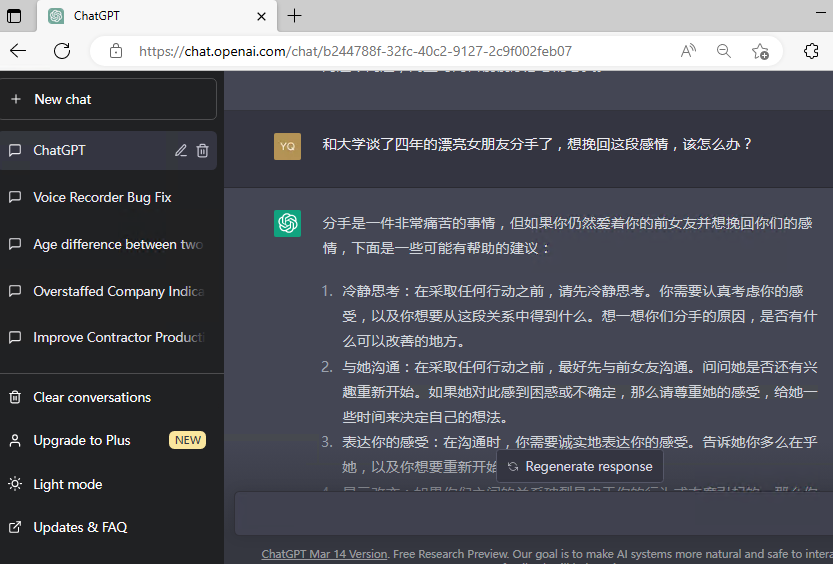Viewport: 833px width, 564px height.
Task: Add this page to favorites
Action: click(760, 51)
